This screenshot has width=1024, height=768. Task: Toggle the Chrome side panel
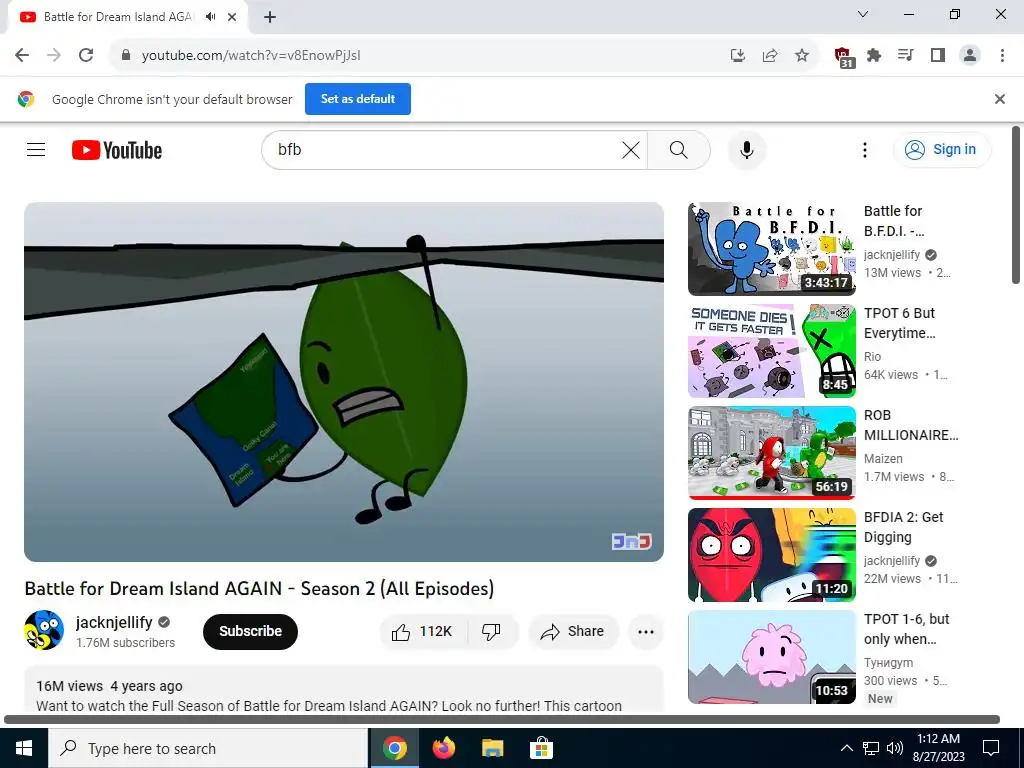[x=938, y=56]
